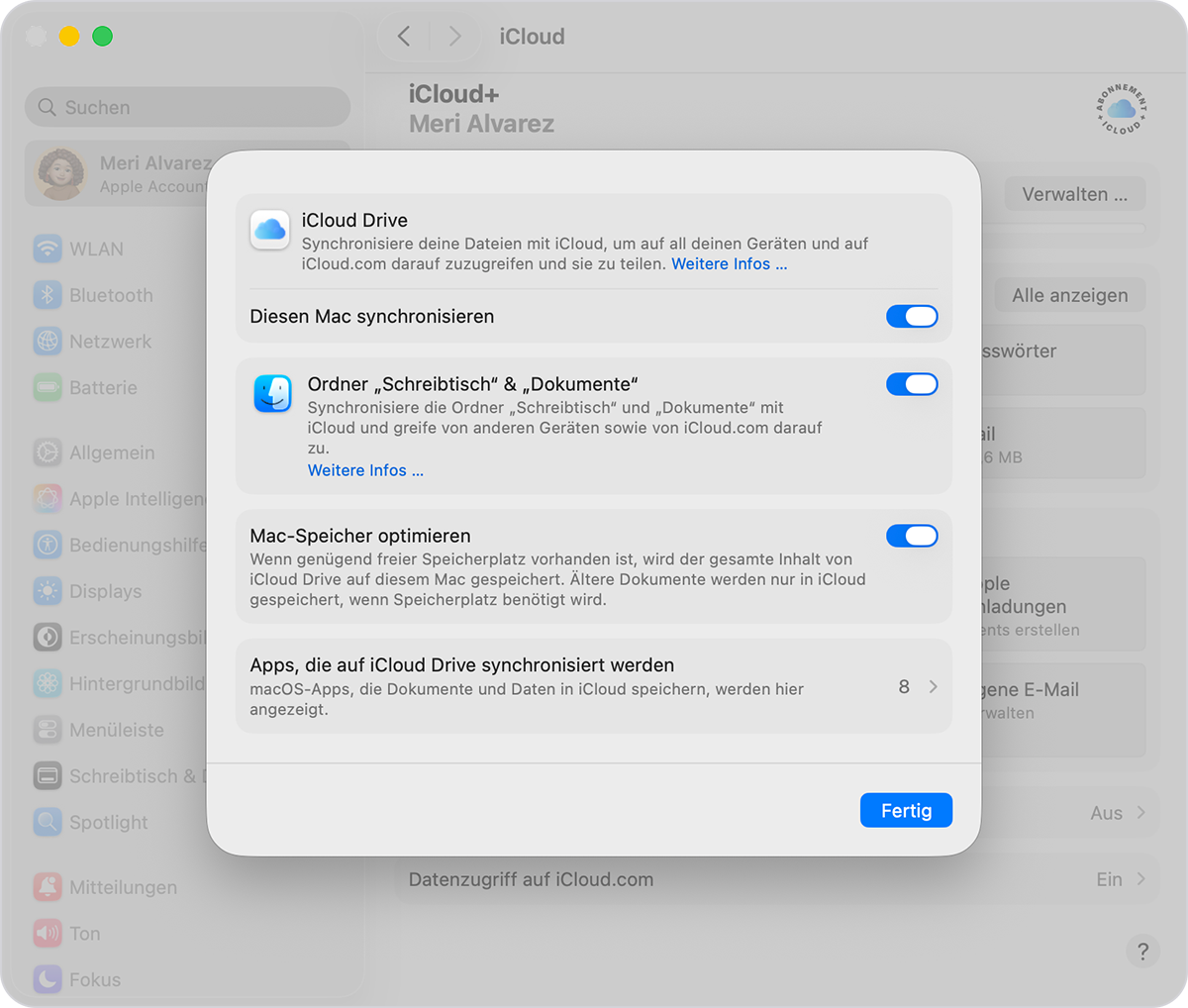Open Weitere Infos link under iCloud Drive
The width and height of the screenshot is (1188, 1008).
pos(730,264)
